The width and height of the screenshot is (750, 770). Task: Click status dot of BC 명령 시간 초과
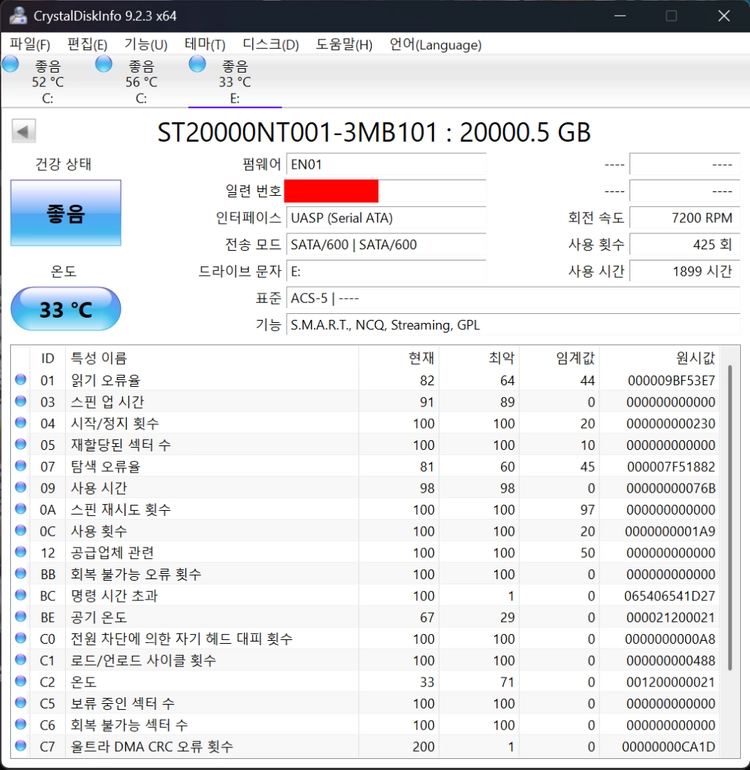(21, 595)
